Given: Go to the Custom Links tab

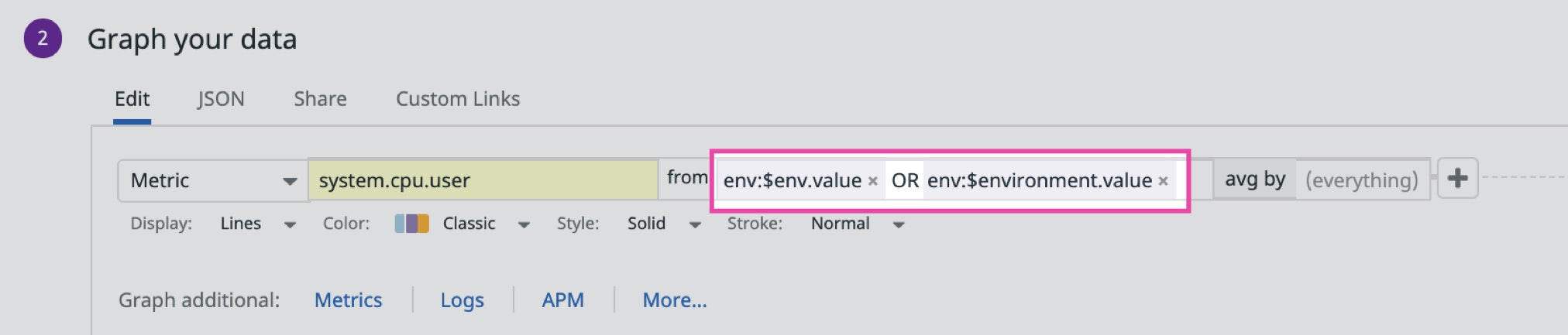Looking at the screenshot, I should [457, 99].
